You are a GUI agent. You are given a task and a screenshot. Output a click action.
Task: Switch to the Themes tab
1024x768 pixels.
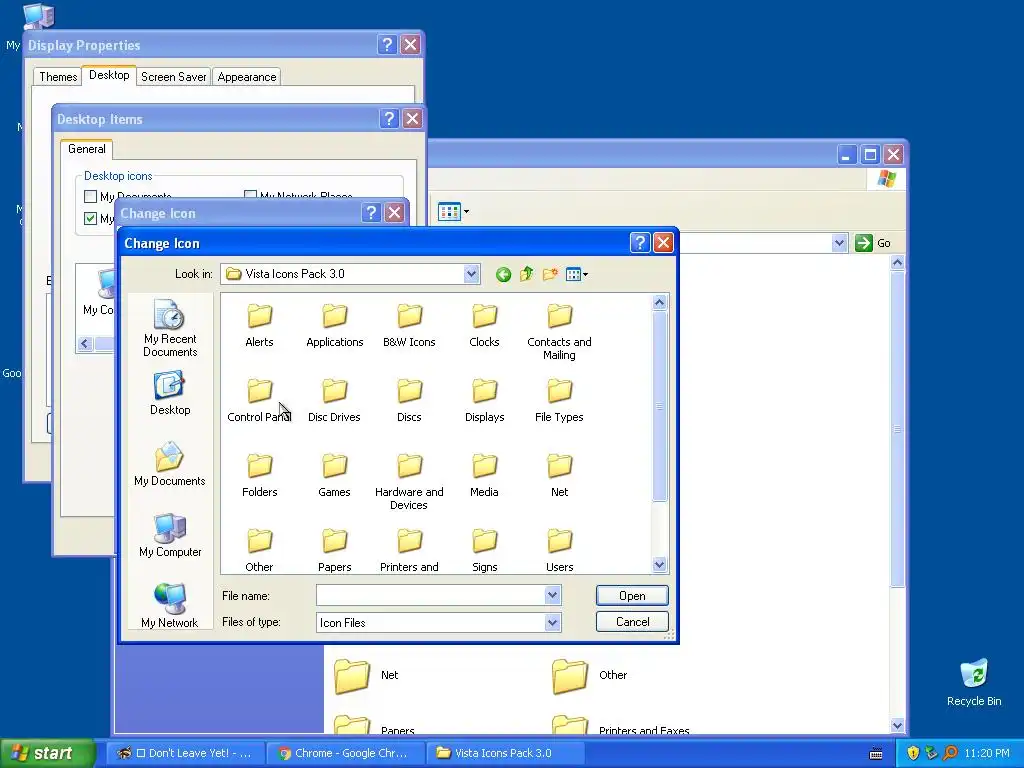[57, 76]
